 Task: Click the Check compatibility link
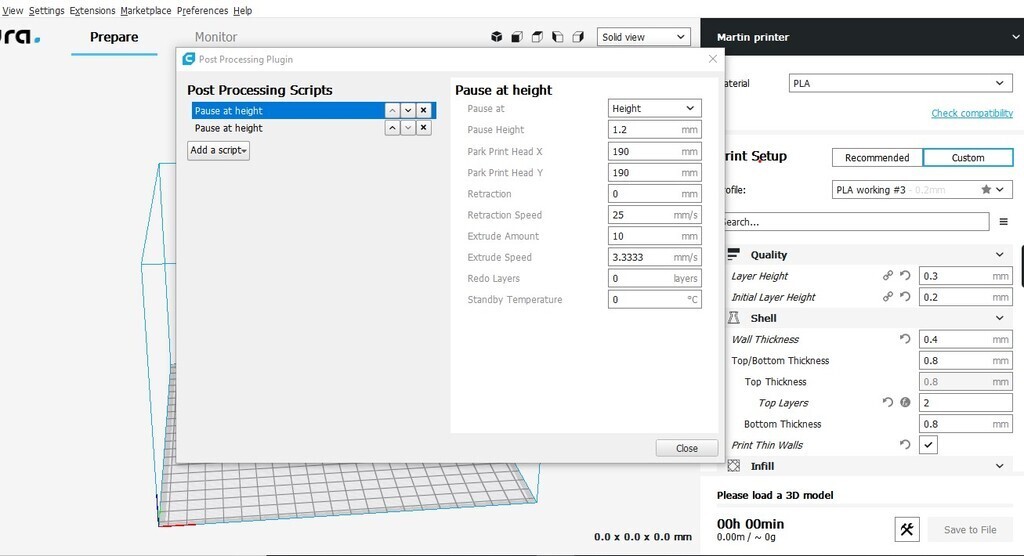click(972, 113)
